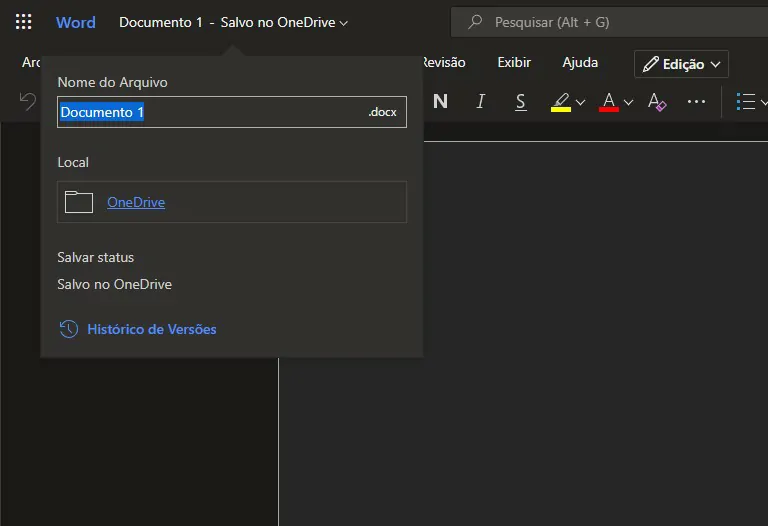The width and height of the screenshot is (768, 526).
Task: Clear formatting with eraser A icon
Action: click(x=657, y=102)
